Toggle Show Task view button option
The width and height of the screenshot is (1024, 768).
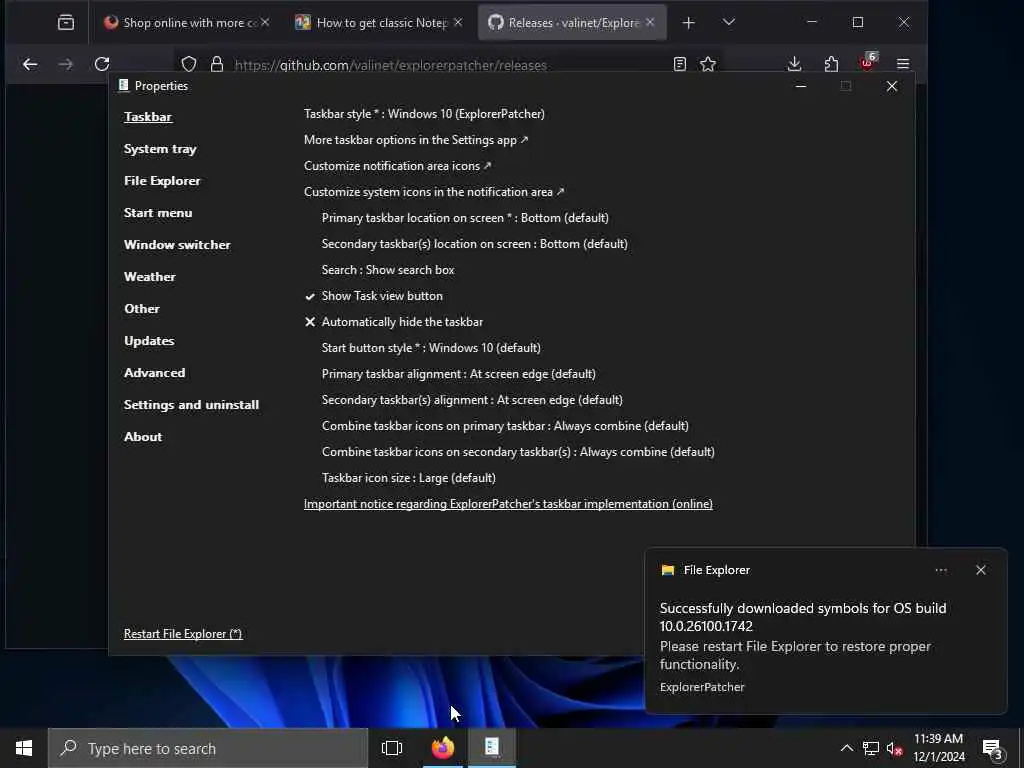point(374,296)
